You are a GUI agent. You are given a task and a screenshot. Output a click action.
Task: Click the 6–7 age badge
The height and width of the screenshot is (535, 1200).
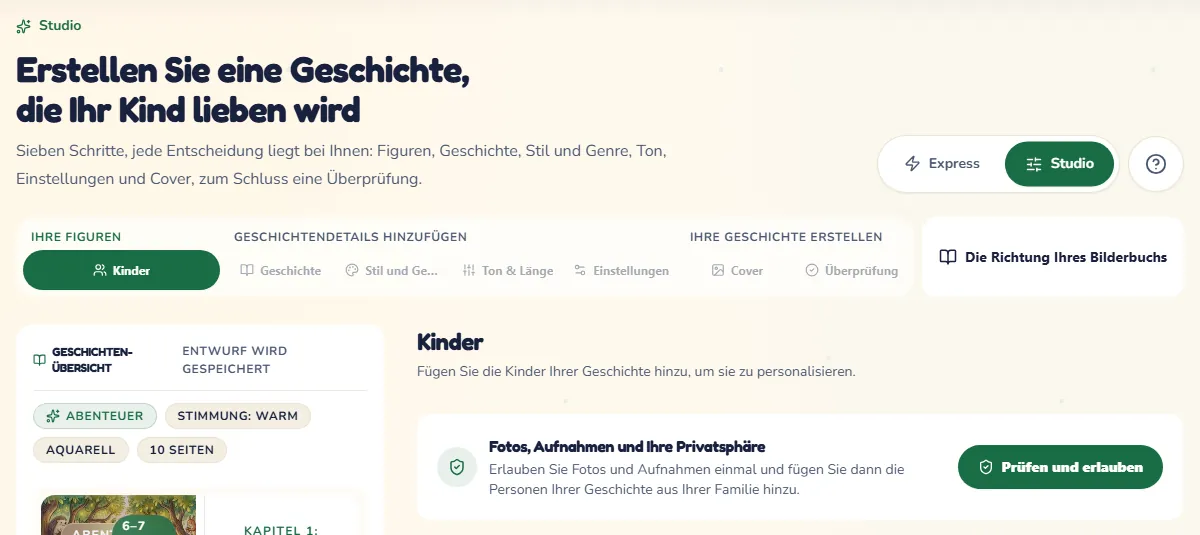tap(142, 525)
